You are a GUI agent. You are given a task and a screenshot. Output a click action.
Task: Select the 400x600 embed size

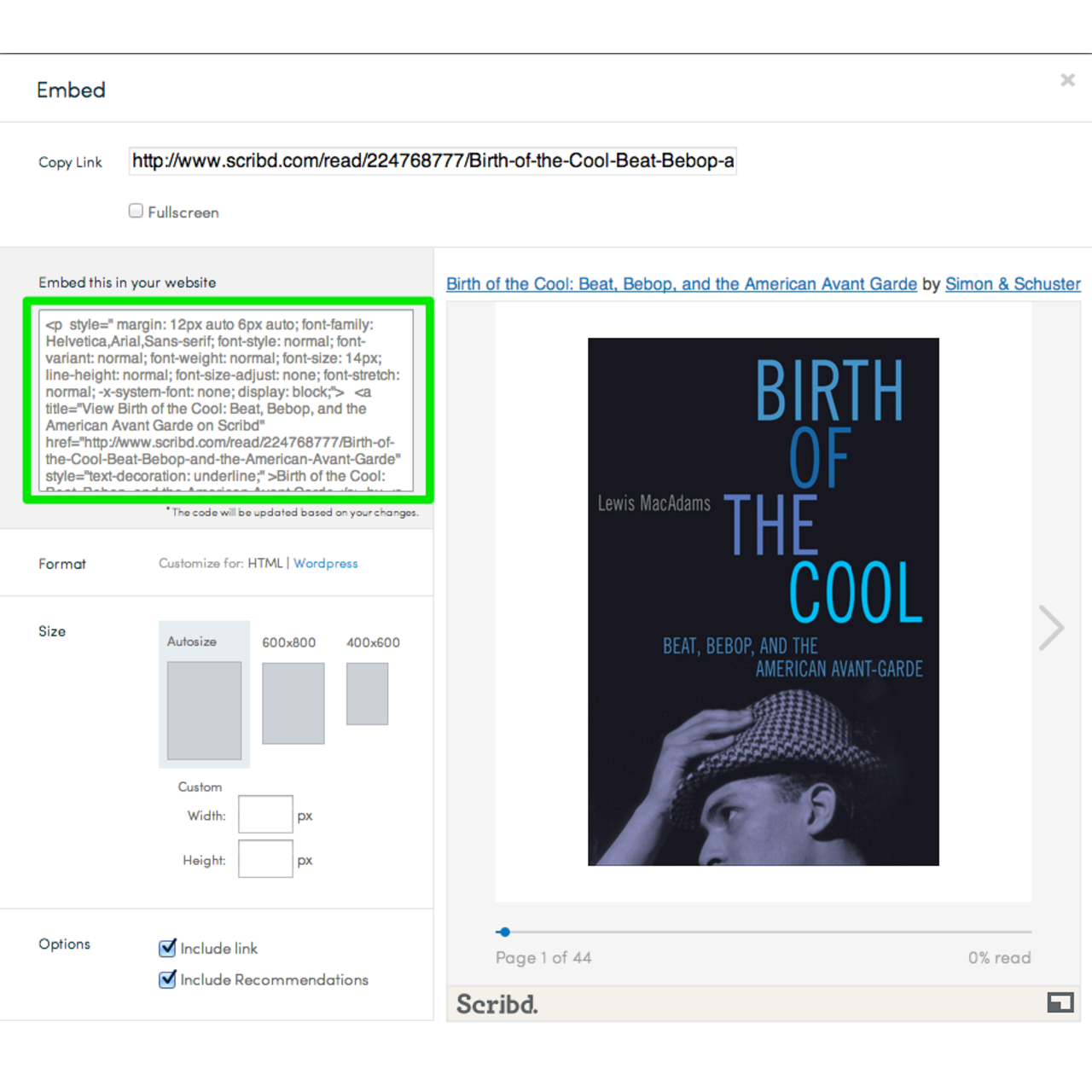click(367, 694)
